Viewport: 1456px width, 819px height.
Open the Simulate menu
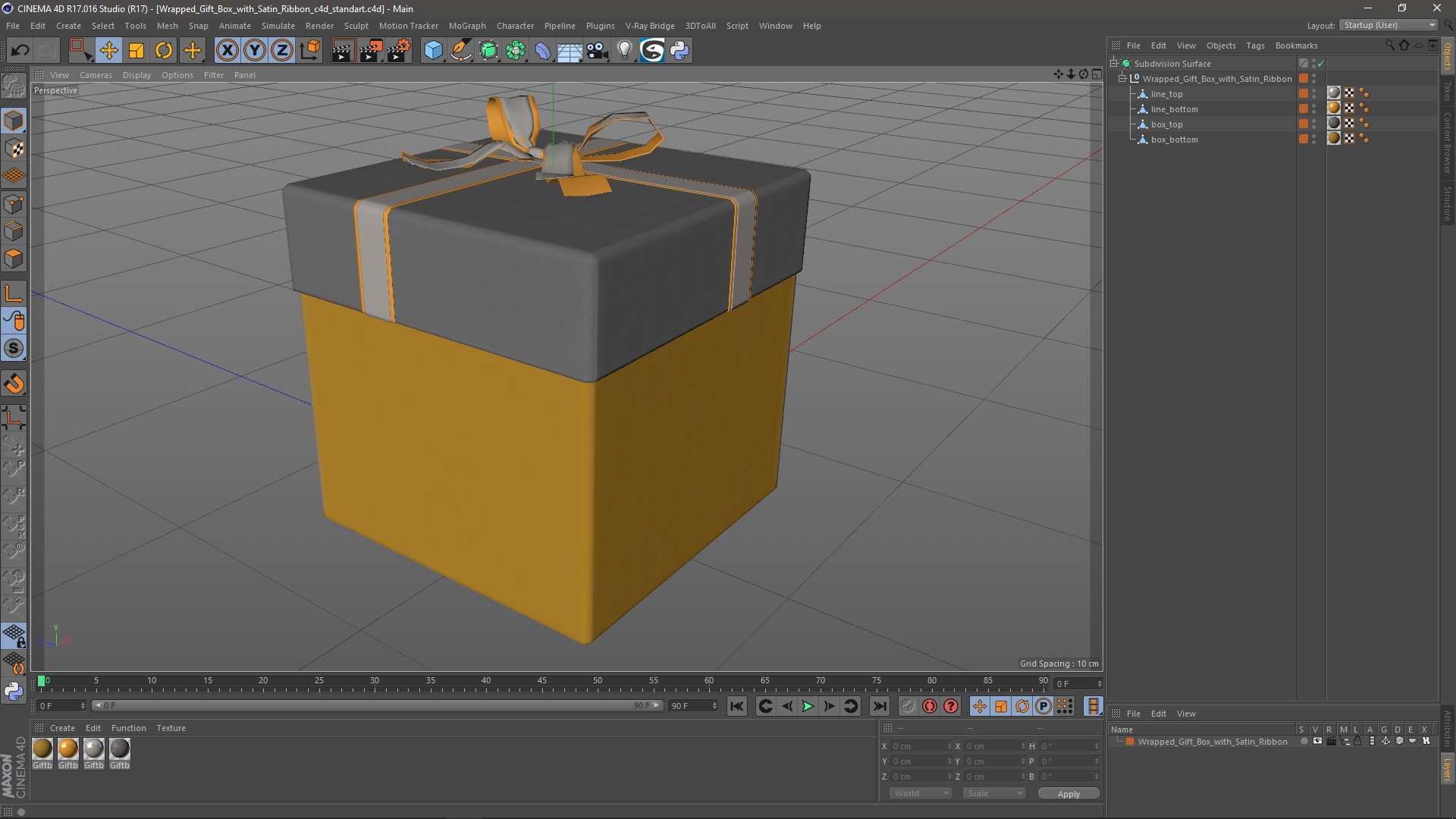click(278, 26)
